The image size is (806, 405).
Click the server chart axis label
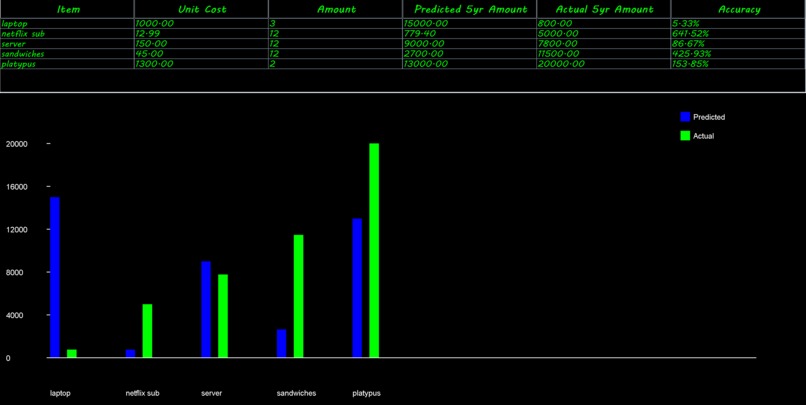(211, 393)
